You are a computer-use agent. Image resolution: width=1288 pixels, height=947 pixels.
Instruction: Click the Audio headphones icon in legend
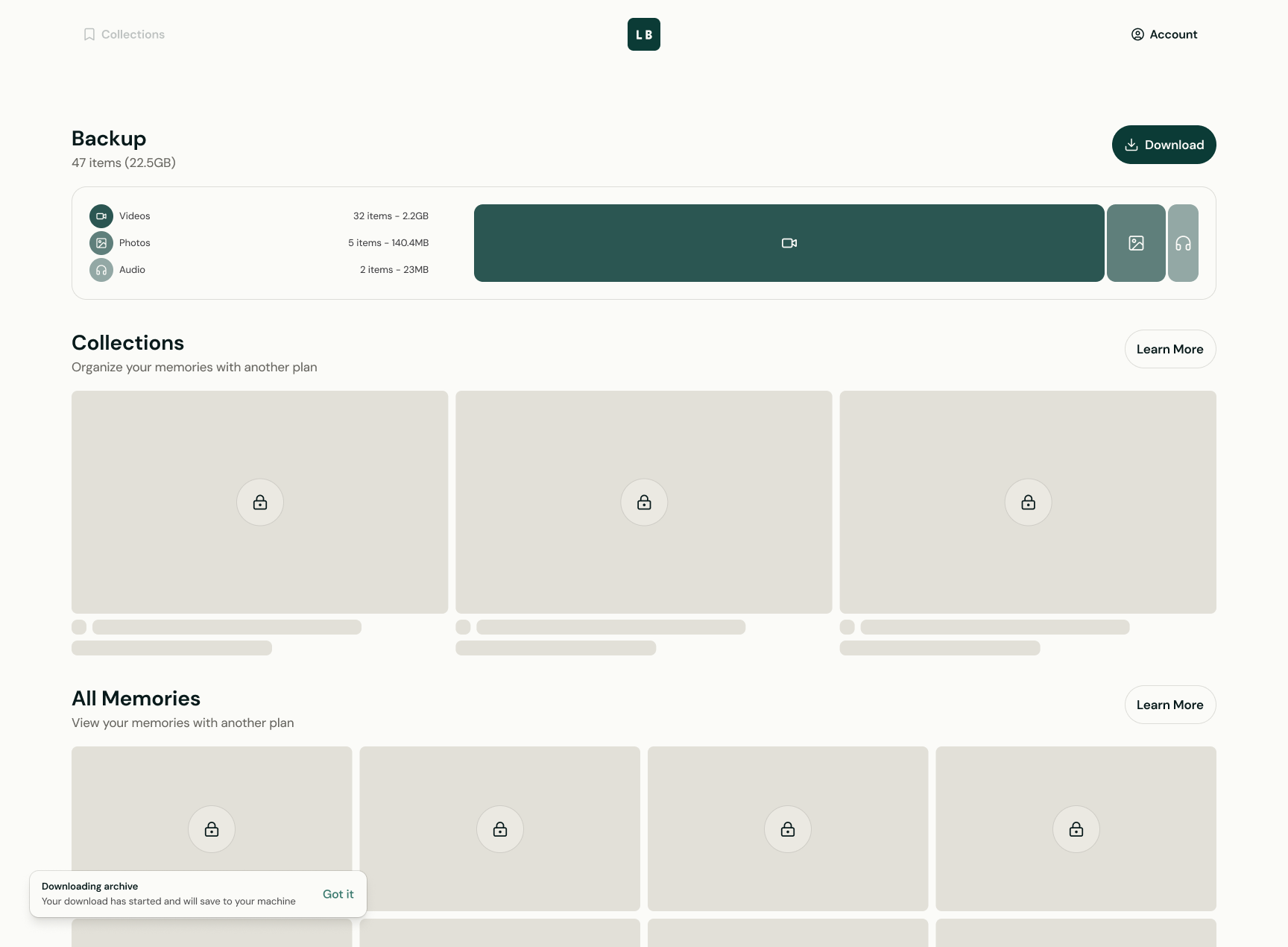point(101,270)
